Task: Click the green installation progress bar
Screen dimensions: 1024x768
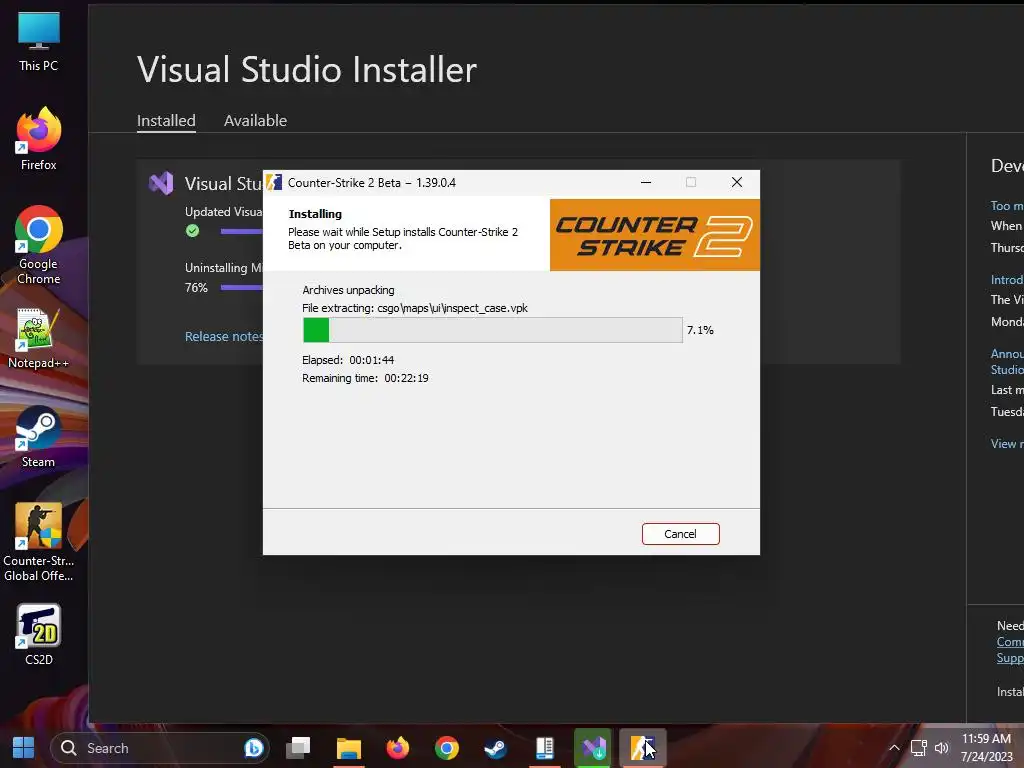Action: click(x=492, y=330)
